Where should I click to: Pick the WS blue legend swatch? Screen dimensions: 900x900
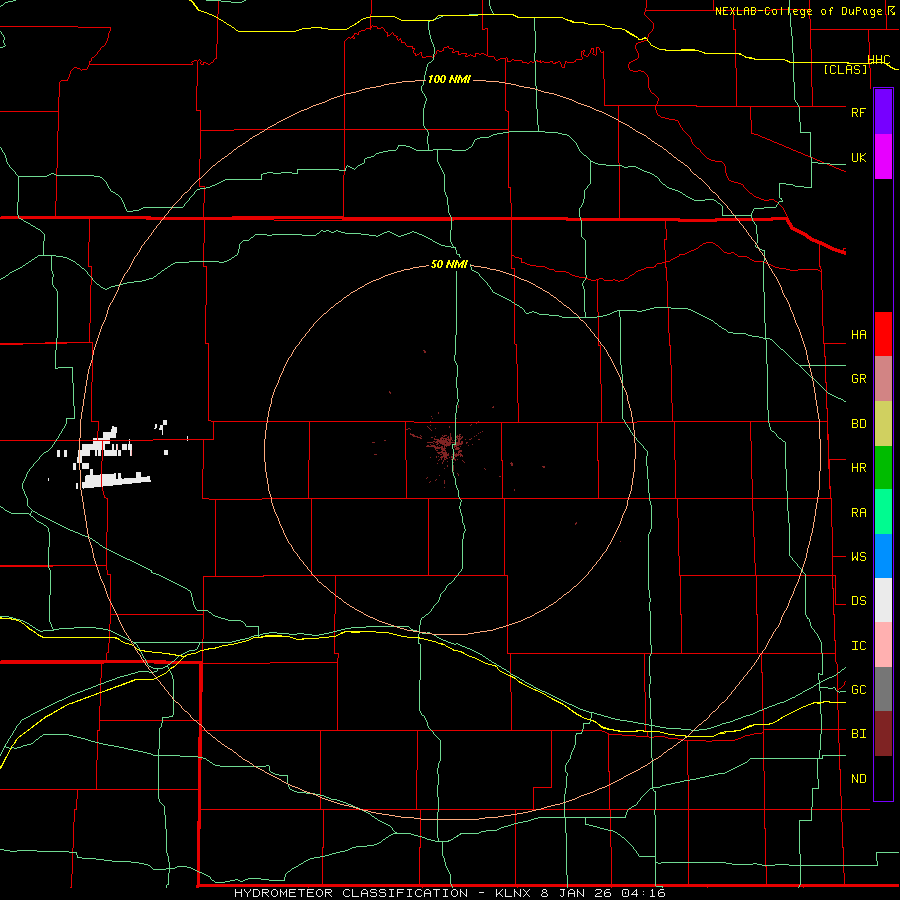(883, 556)
